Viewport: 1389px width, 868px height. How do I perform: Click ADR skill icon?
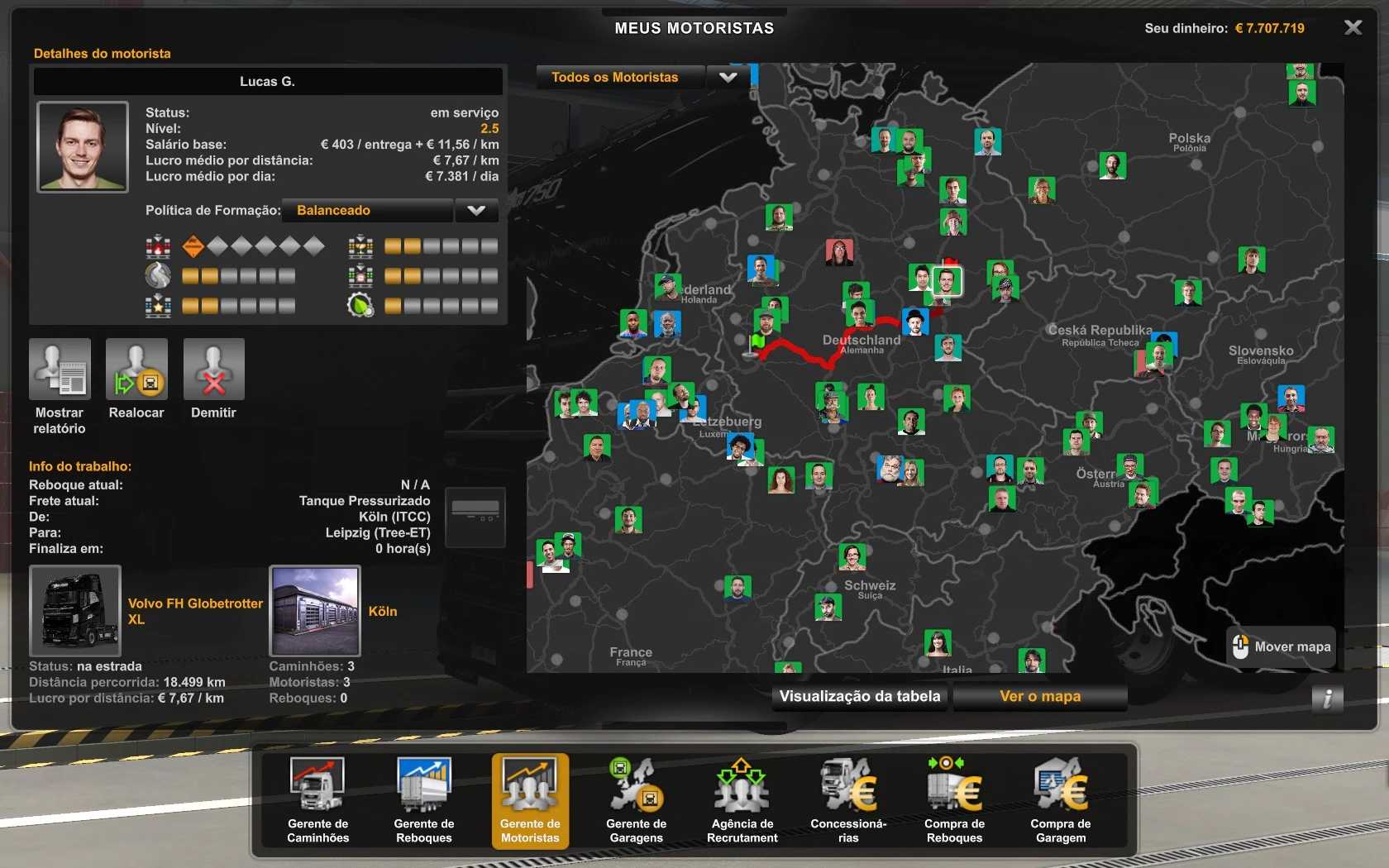(x=158, y=246)
